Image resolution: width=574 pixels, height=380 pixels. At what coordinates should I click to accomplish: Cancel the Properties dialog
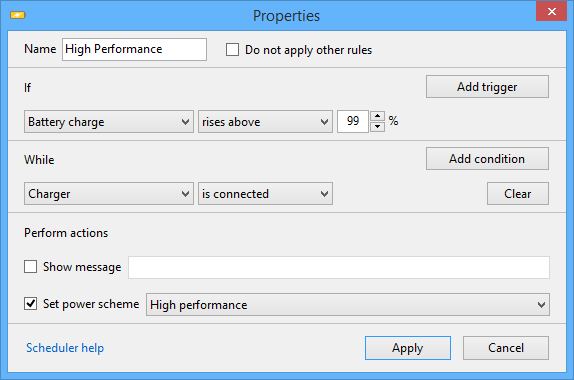coord(506,348)
